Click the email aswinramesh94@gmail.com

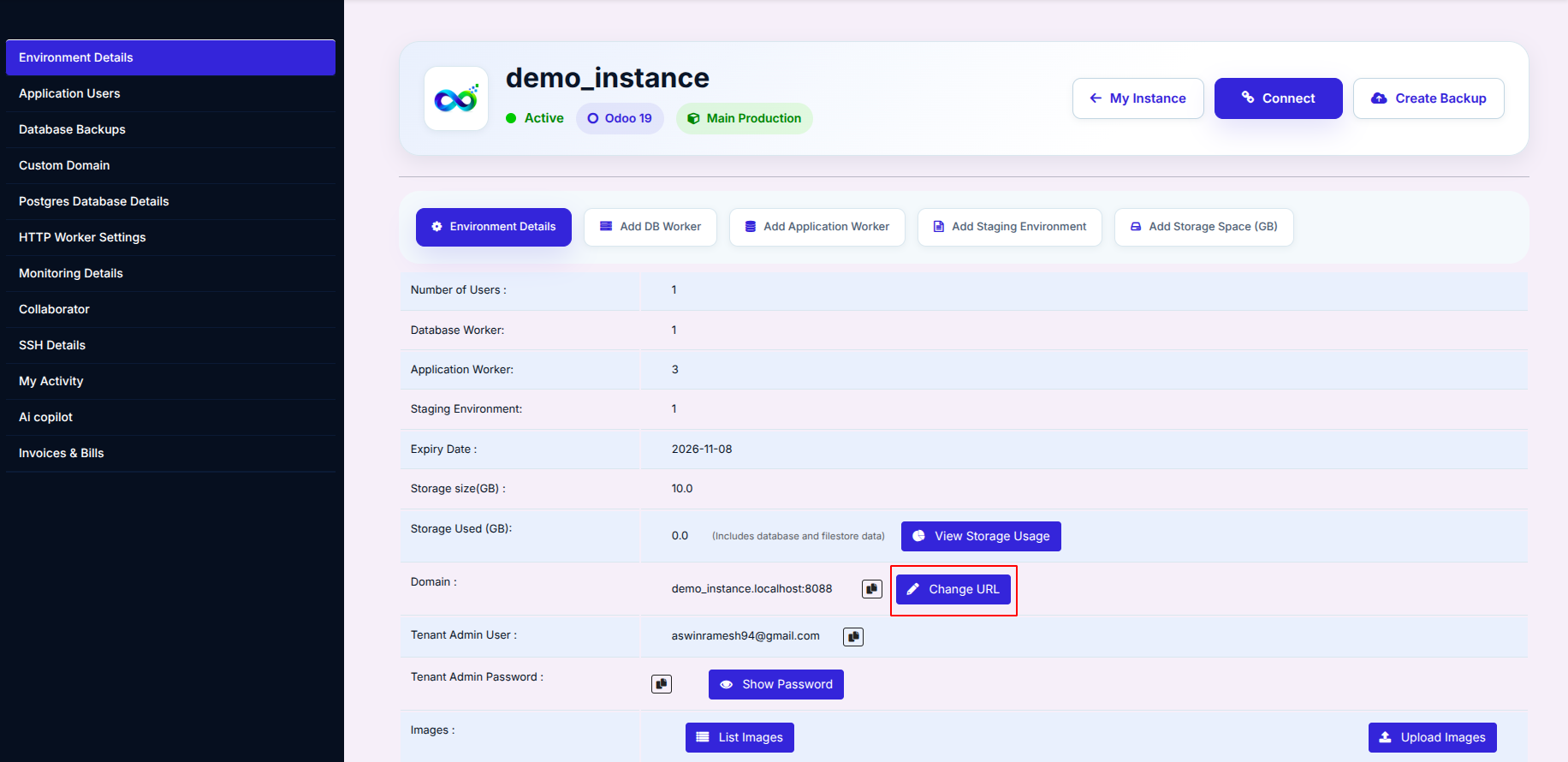click(745, 635)
